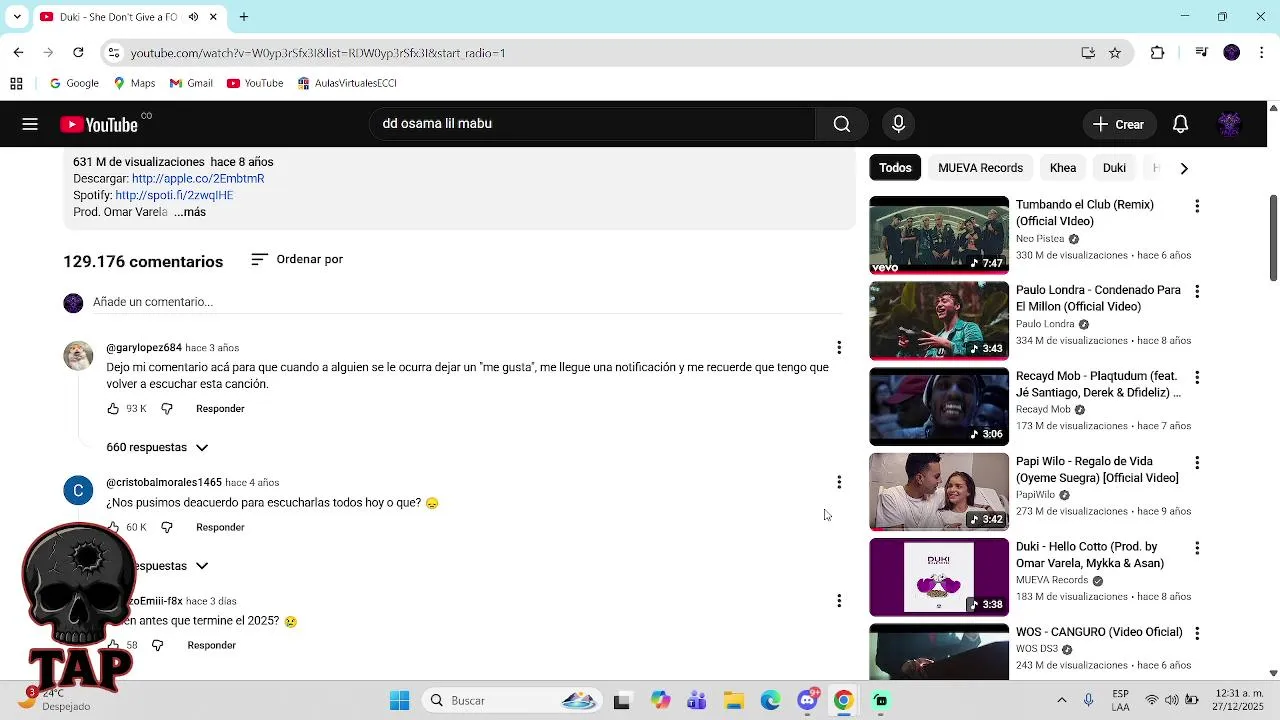
Task: Reply to cristobalmorales1465 comment
Action: [x=220, y=527]
